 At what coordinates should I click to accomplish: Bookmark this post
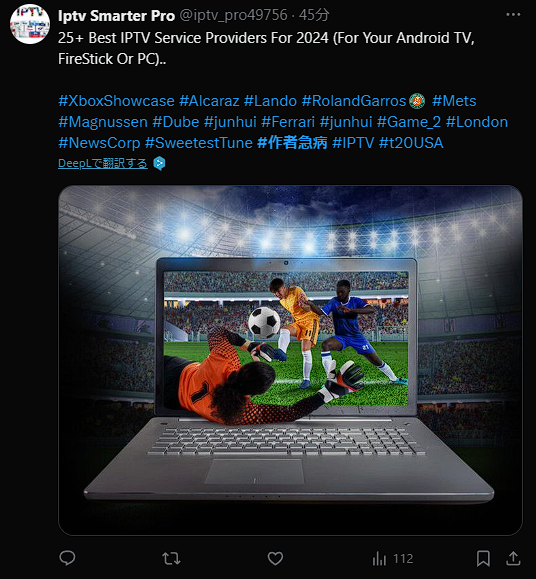click(x=483, y=558)
